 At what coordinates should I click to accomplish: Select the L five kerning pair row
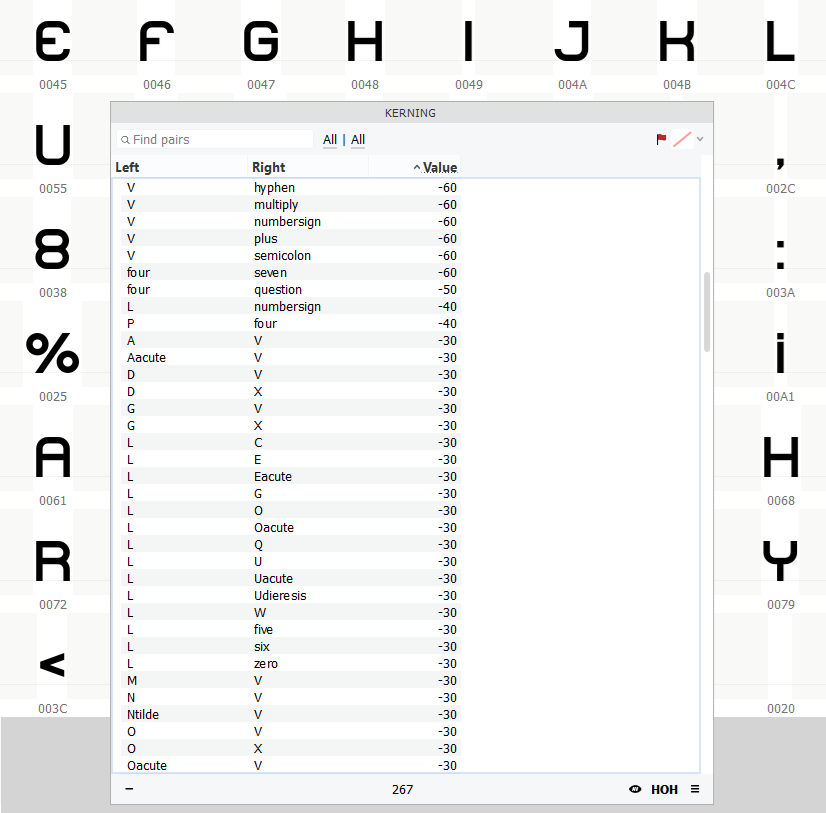(x=291, y=630)
